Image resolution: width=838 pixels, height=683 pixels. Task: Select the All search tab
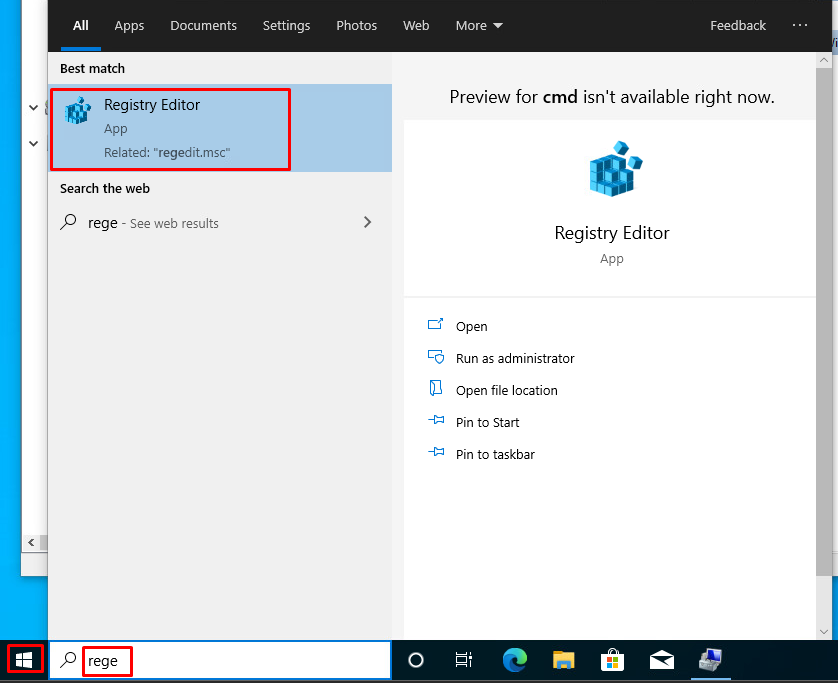81,25
